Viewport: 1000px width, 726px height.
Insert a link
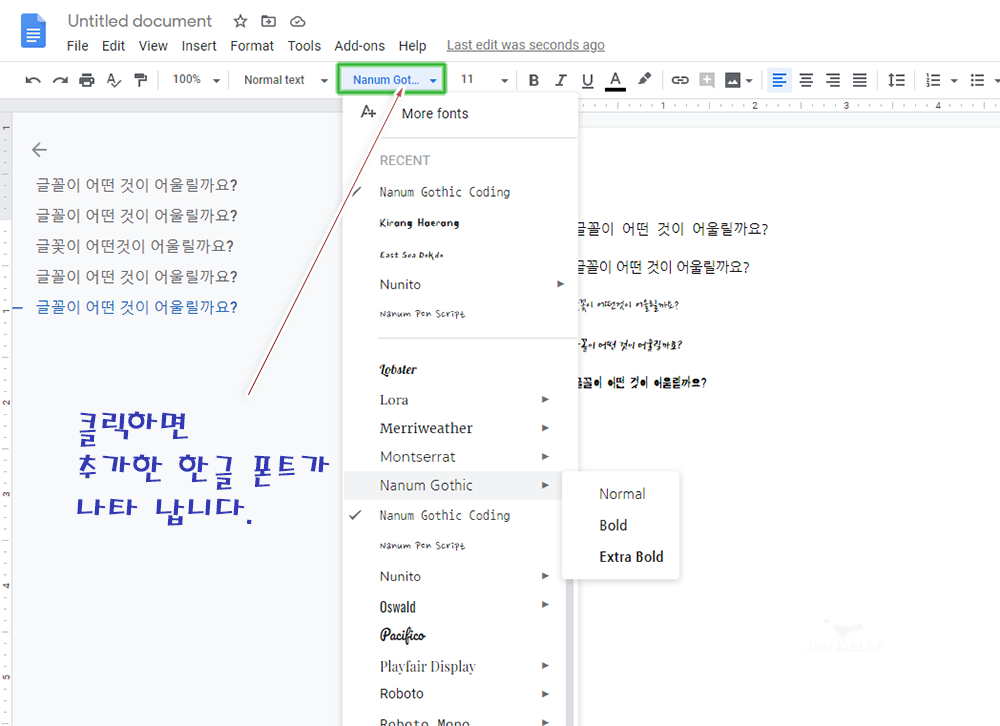[680, 80]
